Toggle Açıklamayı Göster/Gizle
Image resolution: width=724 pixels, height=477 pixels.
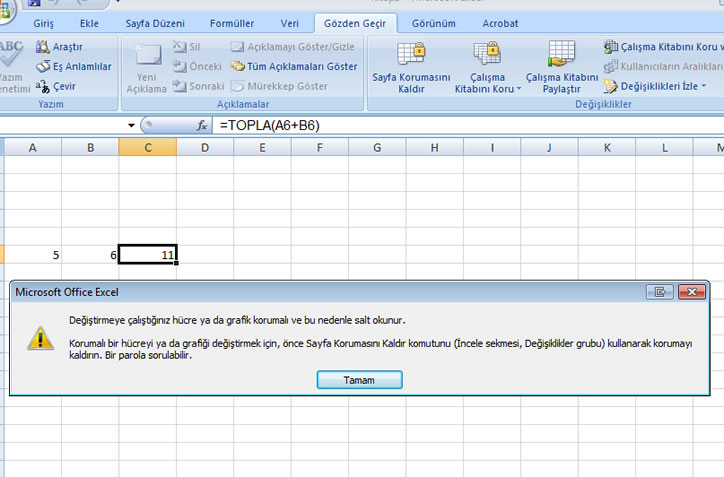pos(292,47)
